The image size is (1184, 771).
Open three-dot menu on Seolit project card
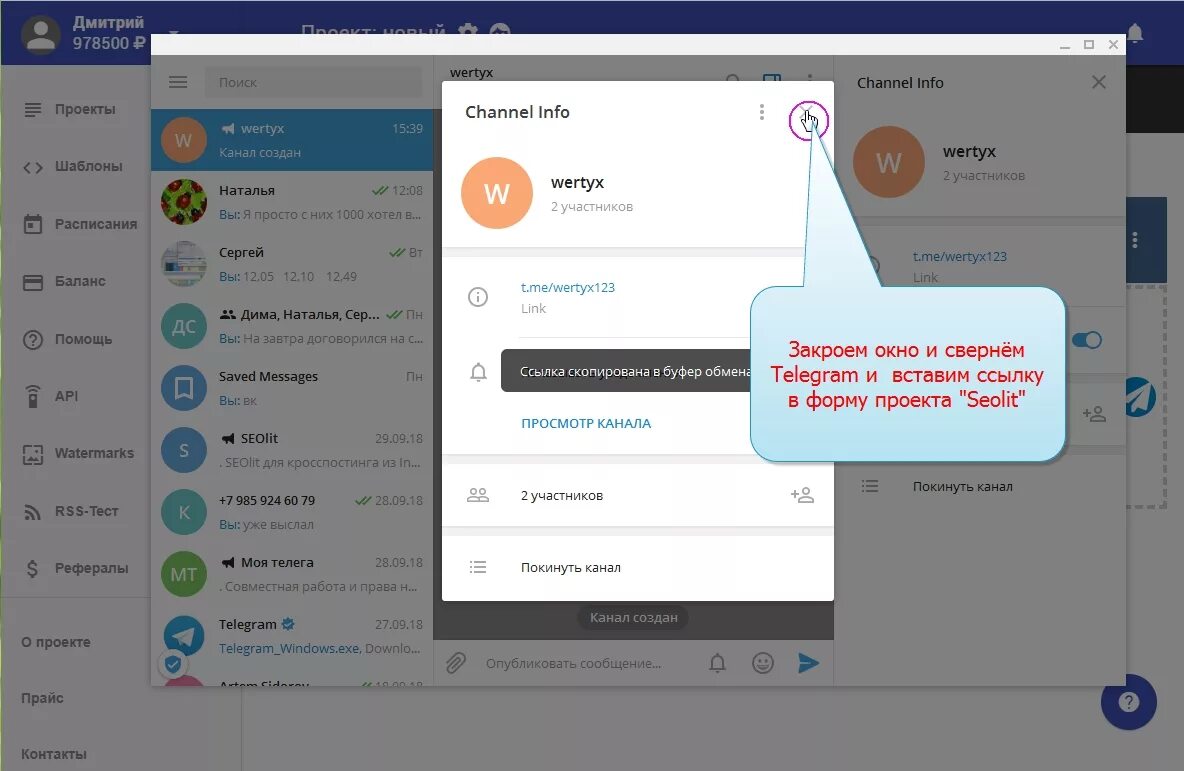1135,240
